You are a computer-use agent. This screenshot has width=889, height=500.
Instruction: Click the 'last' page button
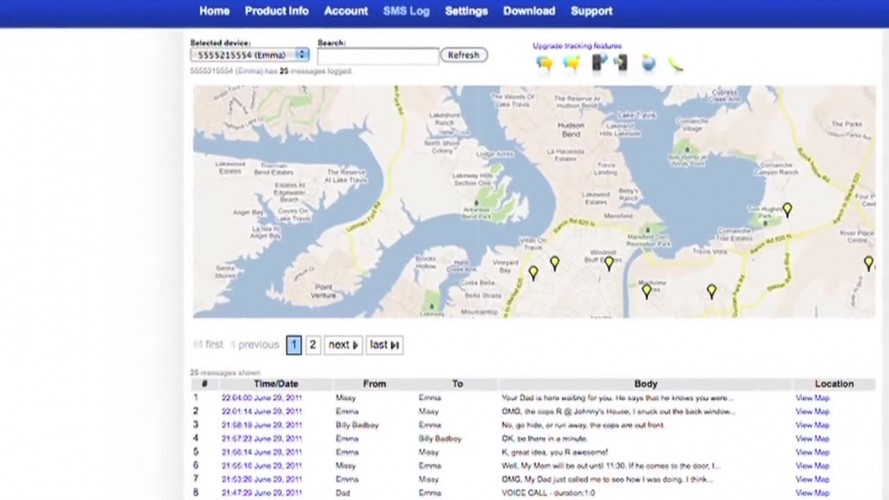384,345
